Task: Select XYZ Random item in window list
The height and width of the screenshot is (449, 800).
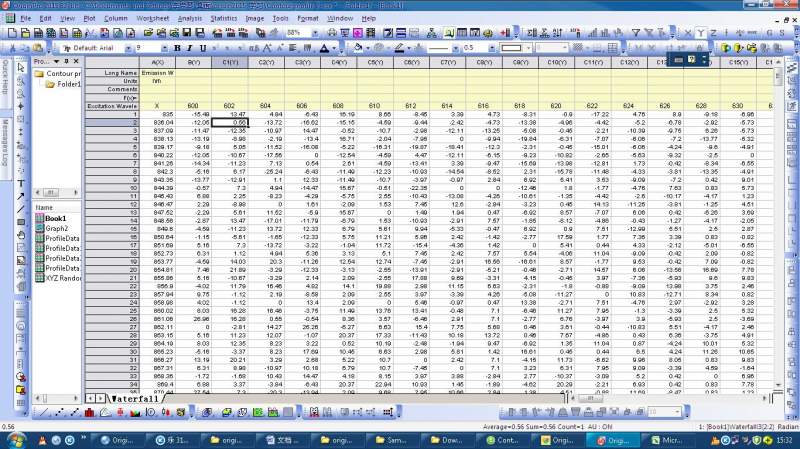Action: click(x=58, y=278)
